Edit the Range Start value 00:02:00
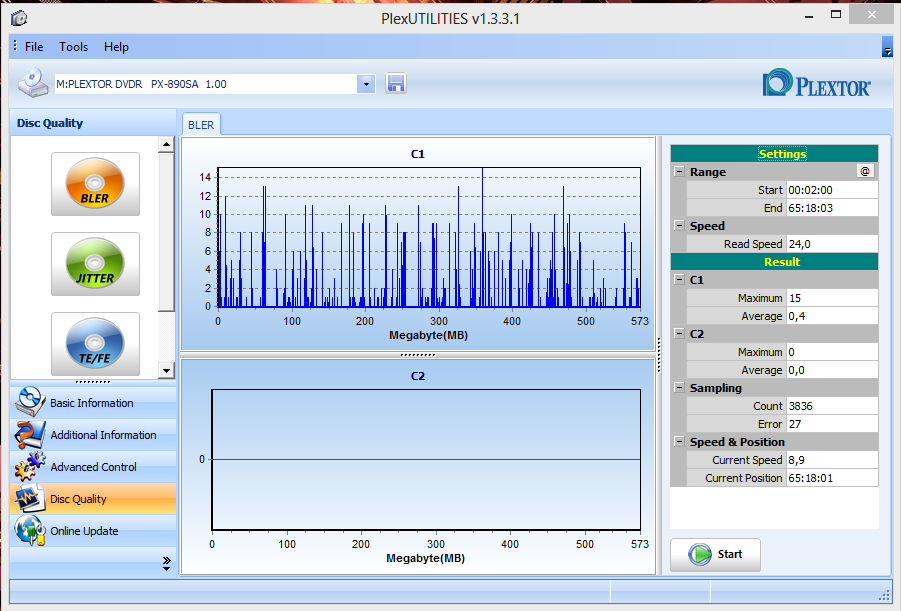Screen dimensions: 901x611 point(831,190)
